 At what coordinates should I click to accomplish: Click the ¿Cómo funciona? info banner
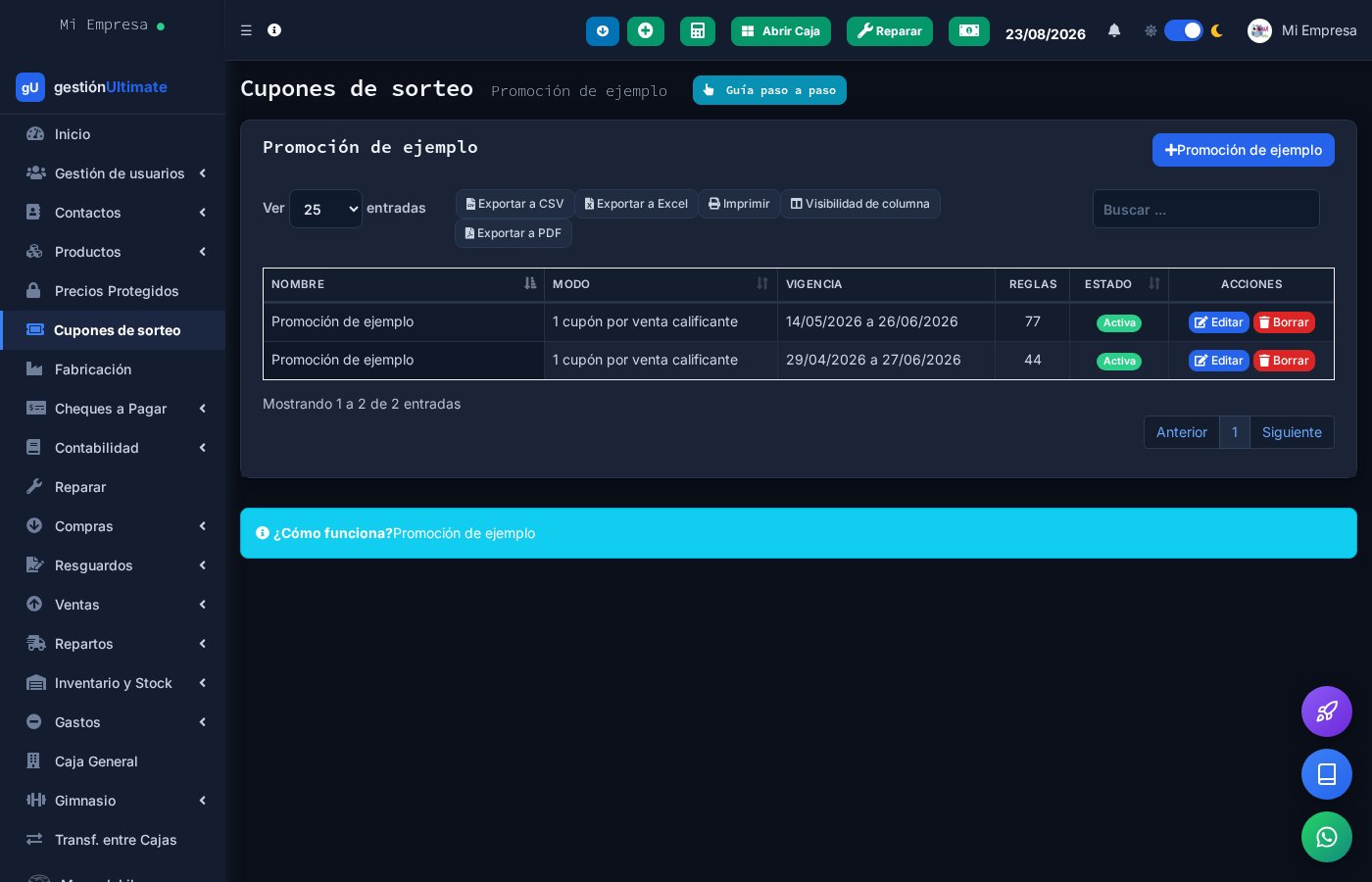(799, 533)
